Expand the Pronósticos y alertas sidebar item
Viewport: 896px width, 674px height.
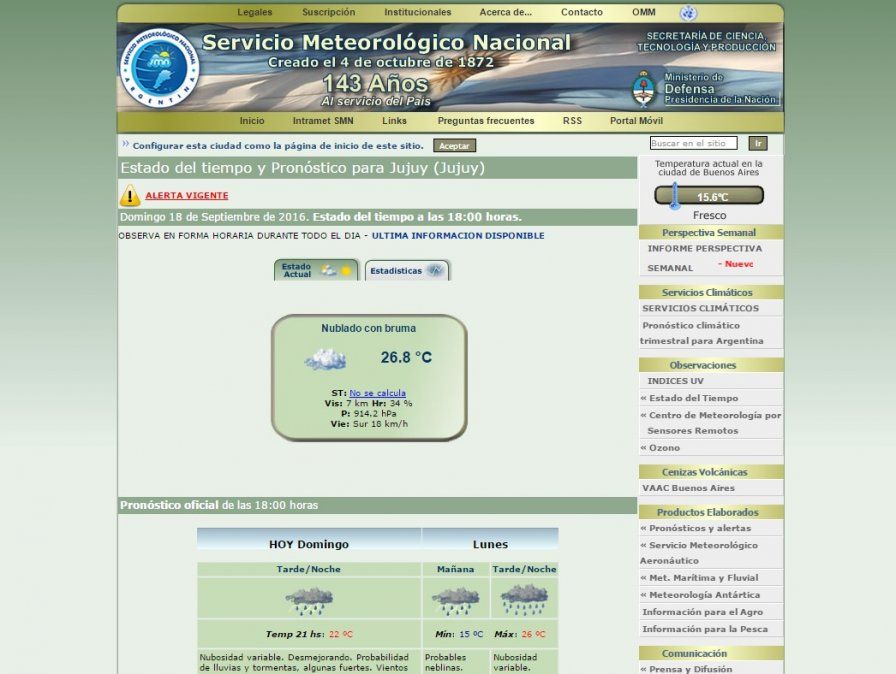tap(699, 528)
